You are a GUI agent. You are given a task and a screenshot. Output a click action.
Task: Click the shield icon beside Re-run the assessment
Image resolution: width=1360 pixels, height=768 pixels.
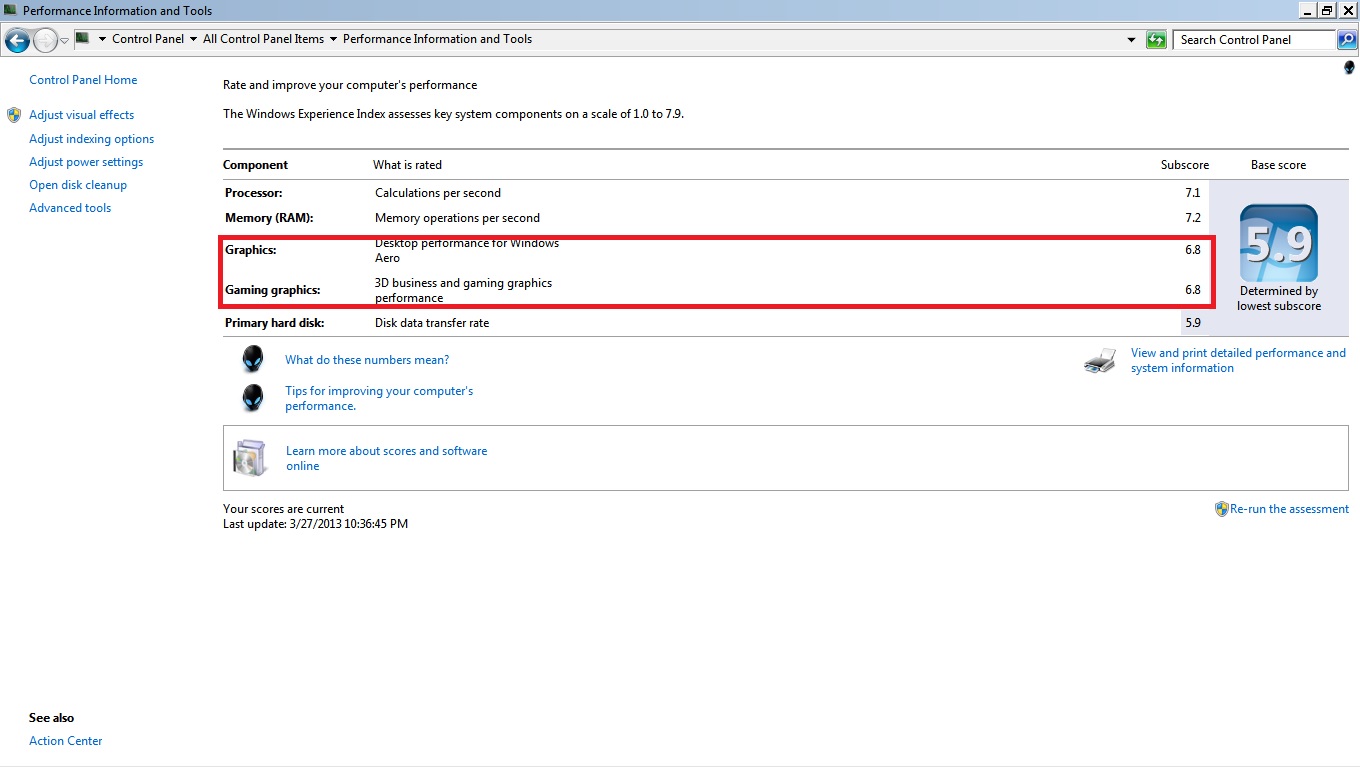tap(1221, 509)
